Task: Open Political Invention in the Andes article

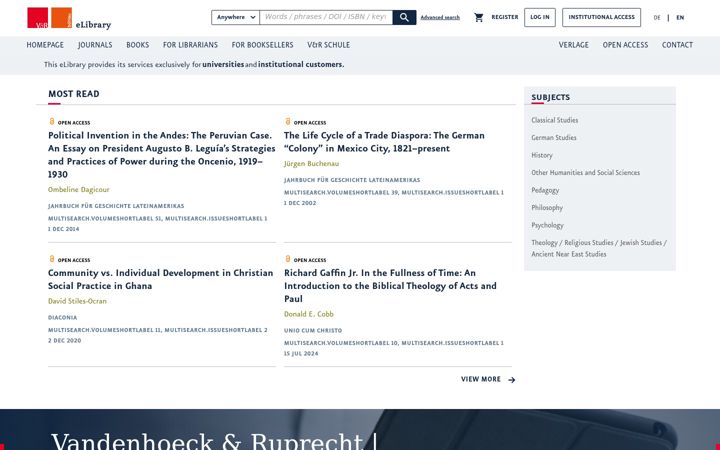Action: pos(162,155)
